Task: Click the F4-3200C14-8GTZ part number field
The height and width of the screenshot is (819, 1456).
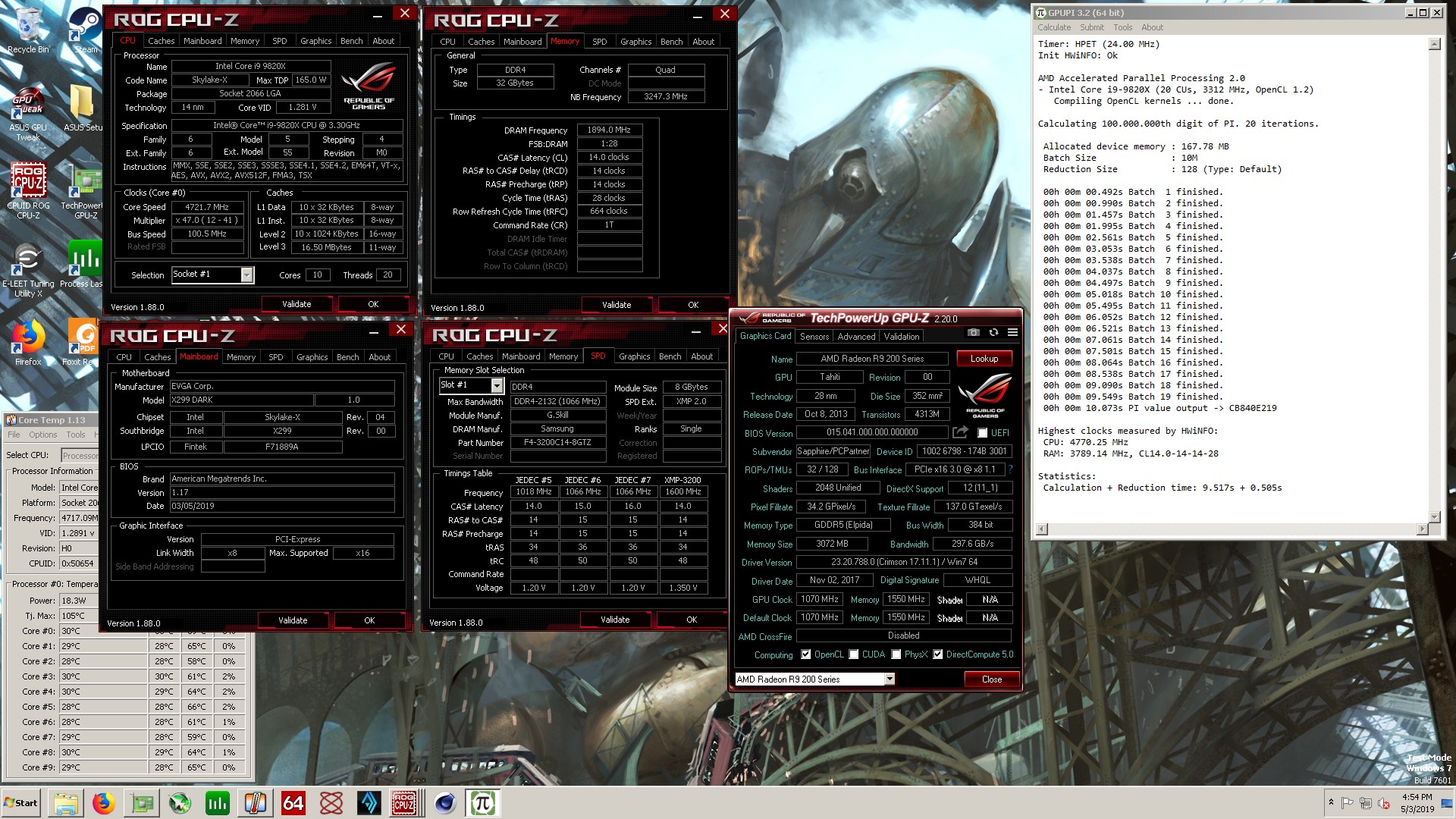Action: [557, 442]
